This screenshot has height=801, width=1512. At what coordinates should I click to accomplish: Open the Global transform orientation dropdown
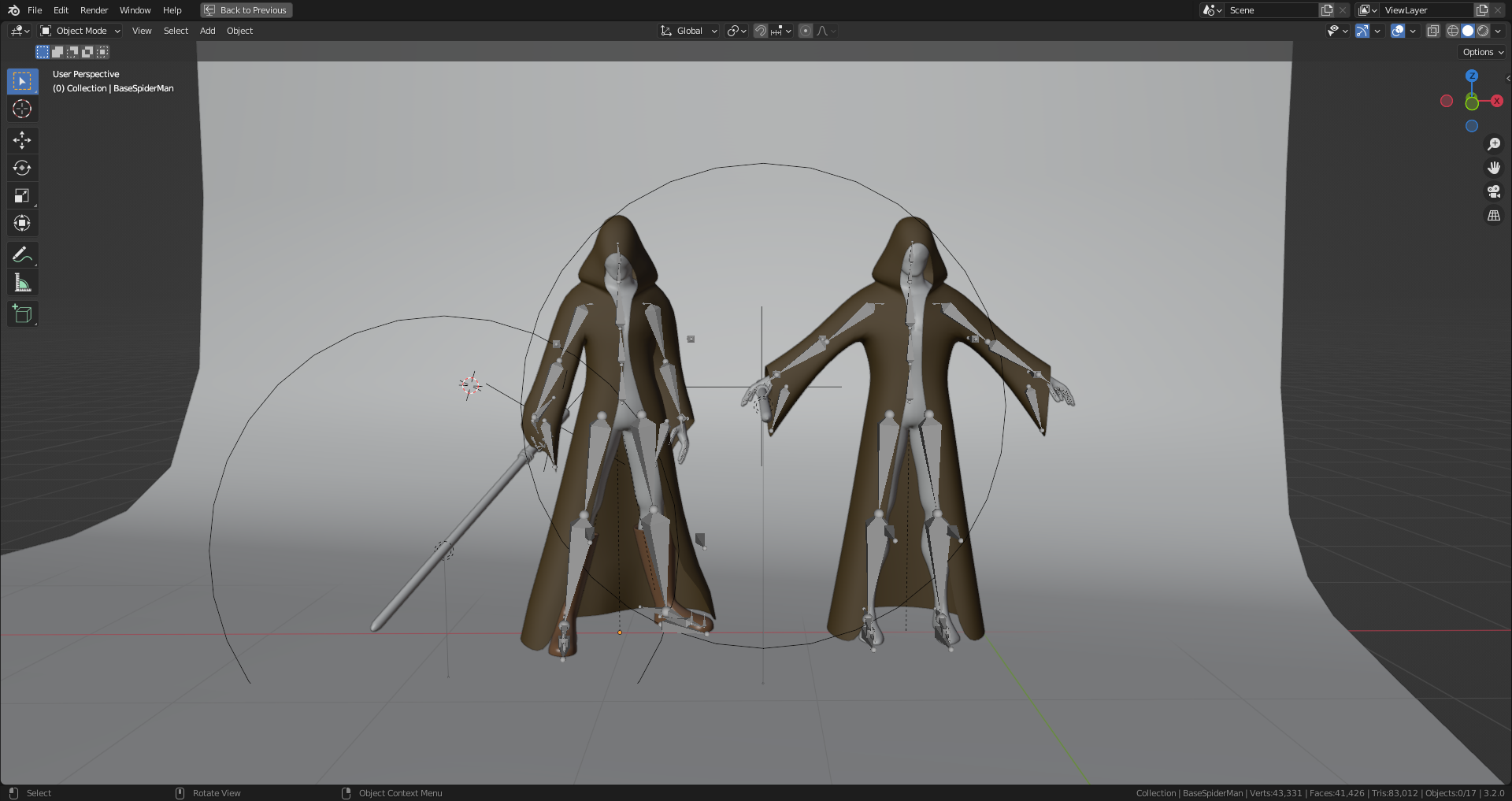pos(687,31)
